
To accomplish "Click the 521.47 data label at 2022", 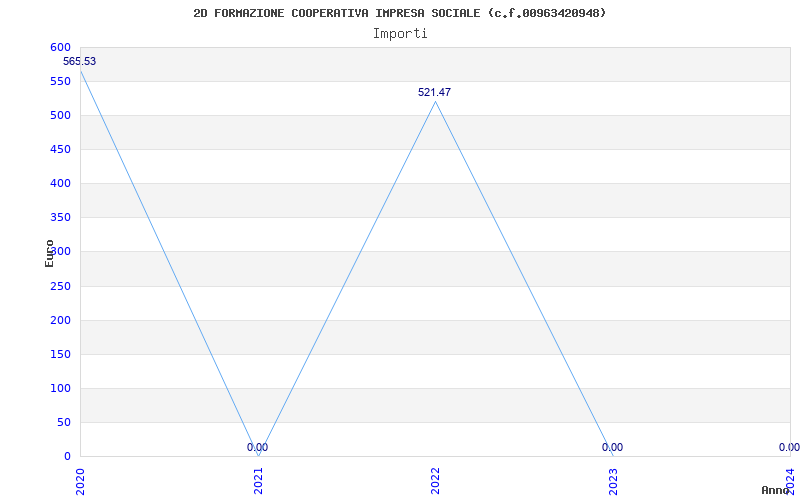I will tap(435, 92).
